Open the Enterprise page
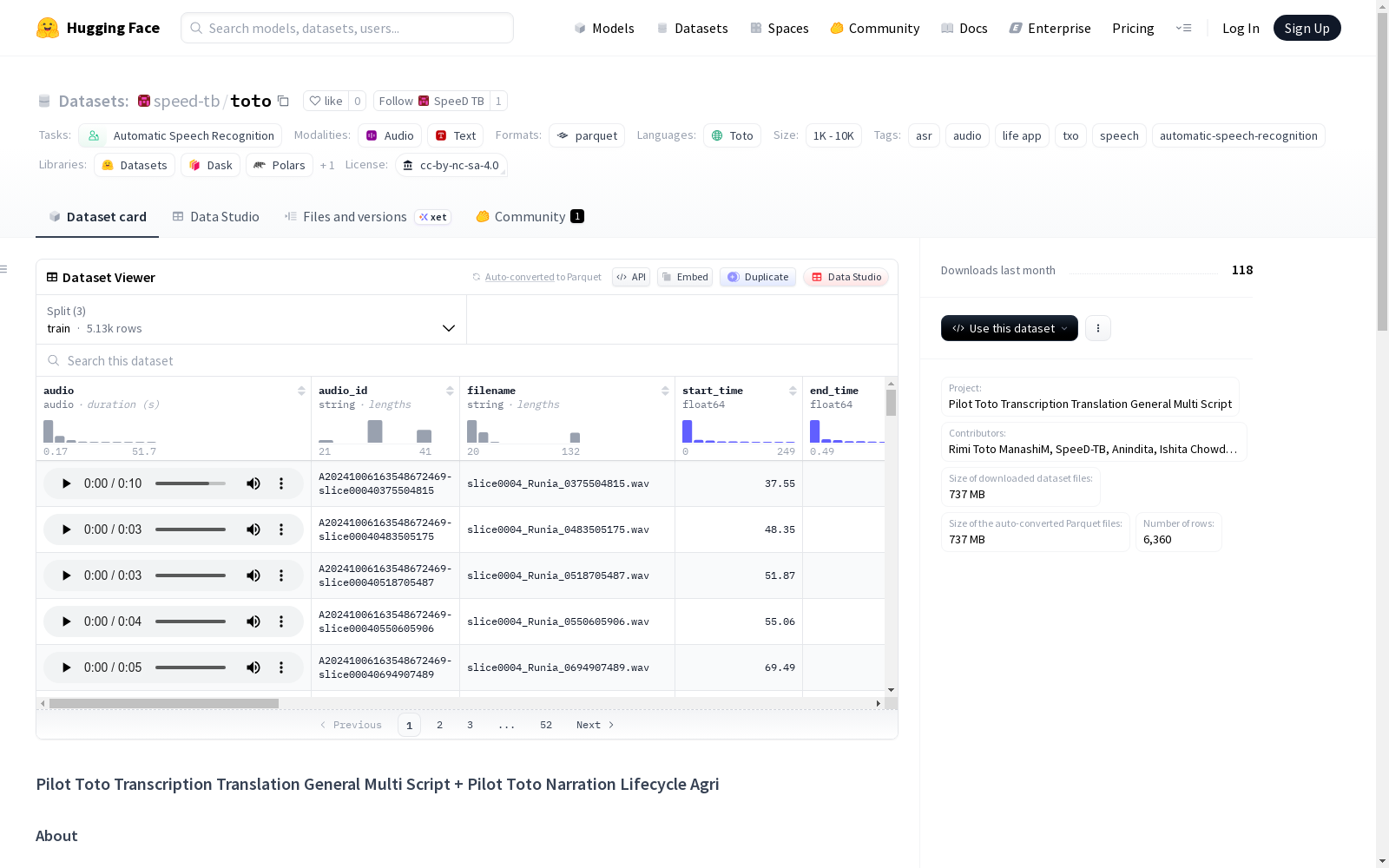The width and height of the screenshot is (1389, 868). (1050, 28)
